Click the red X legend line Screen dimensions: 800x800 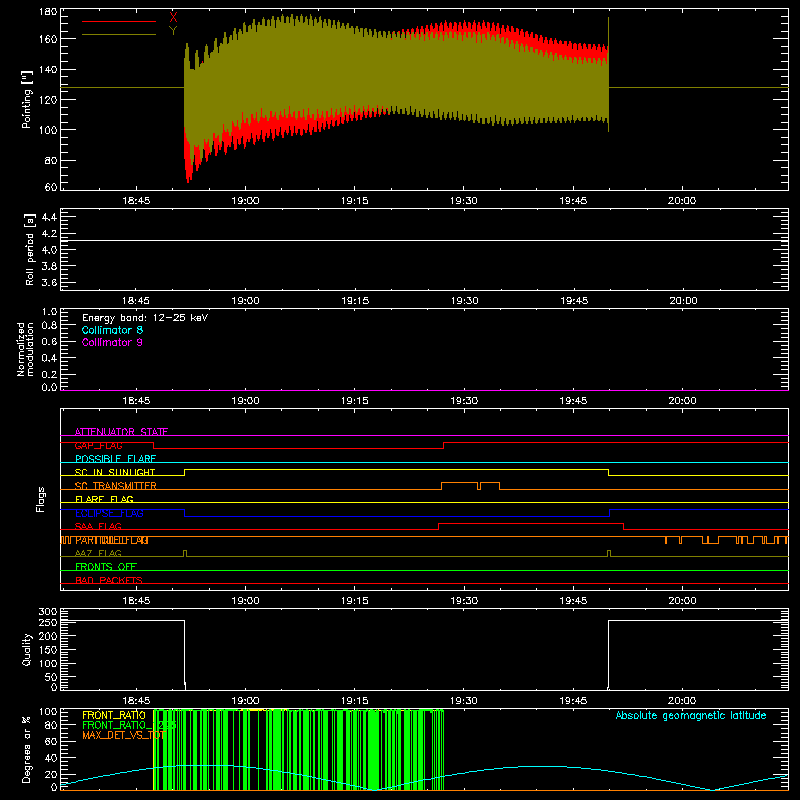pos(119,21)
